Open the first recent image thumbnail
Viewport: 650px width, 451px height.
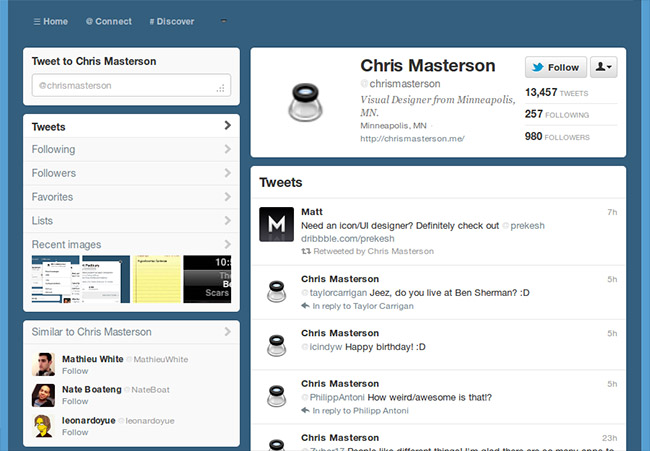pos(56,279)
